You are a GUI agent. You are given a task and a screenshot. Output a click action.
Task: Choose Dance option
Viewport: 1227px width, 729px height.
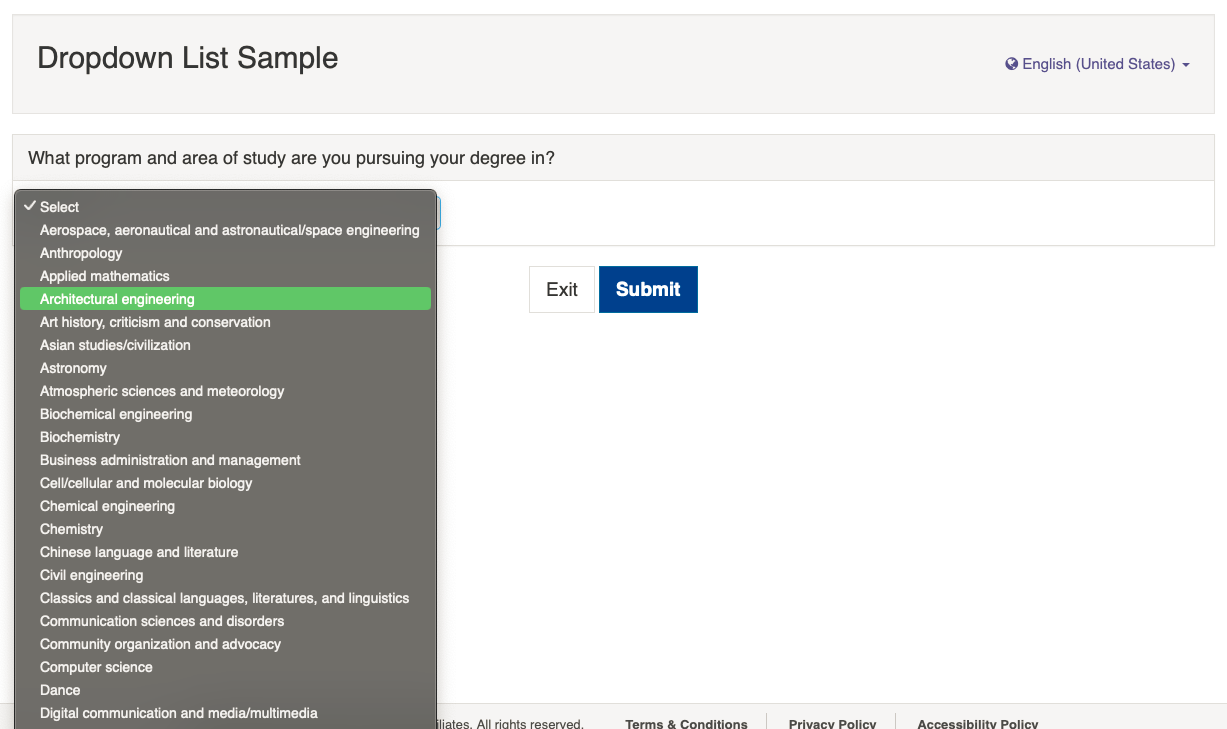[225, 690]
